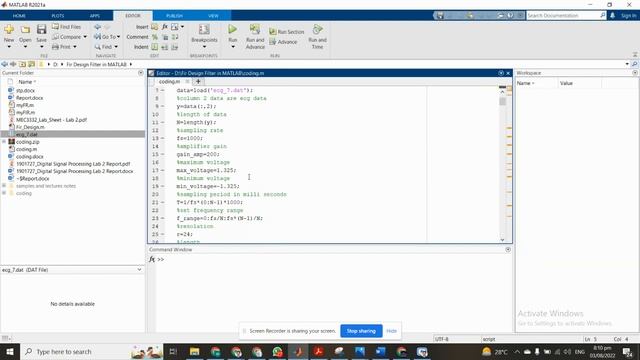Open Windows Start menu
This screenshot has width=640, height=360.
[10, 351]
